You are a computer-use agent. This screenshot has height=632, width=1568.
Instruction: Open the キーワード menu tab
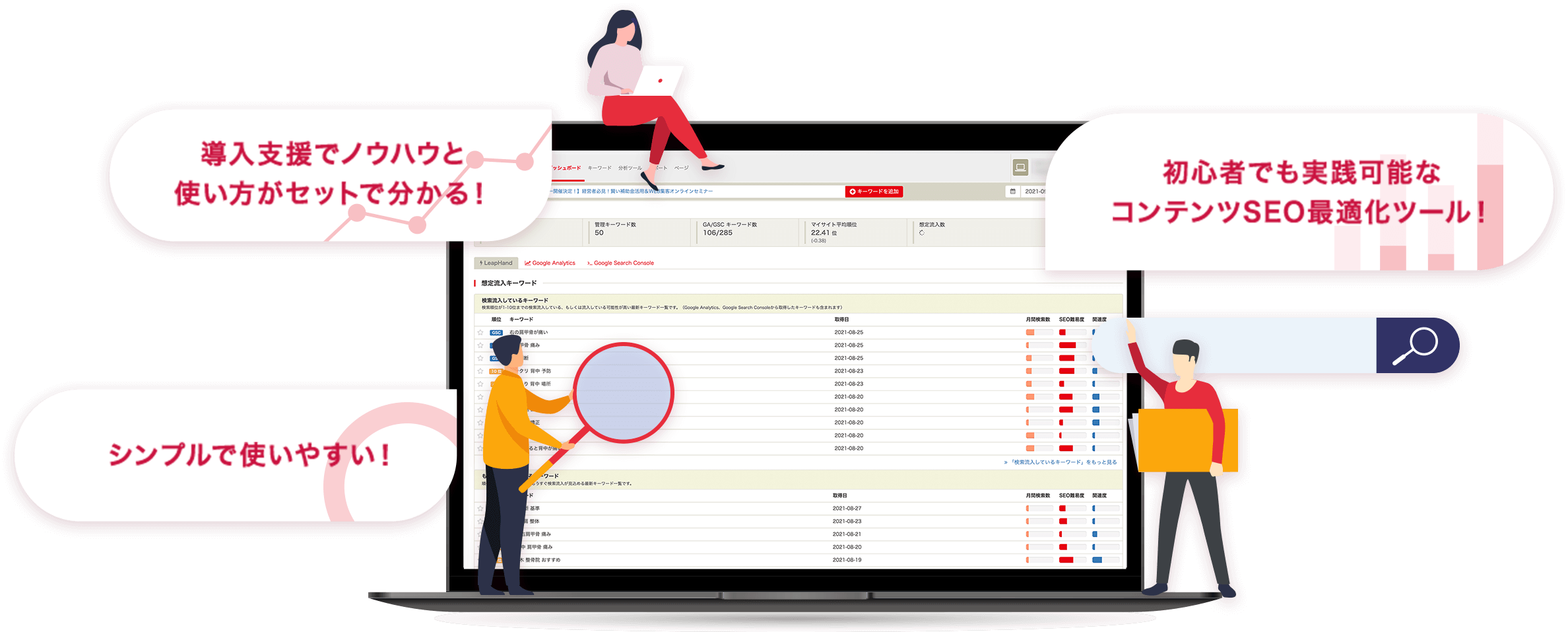point(599,168)
